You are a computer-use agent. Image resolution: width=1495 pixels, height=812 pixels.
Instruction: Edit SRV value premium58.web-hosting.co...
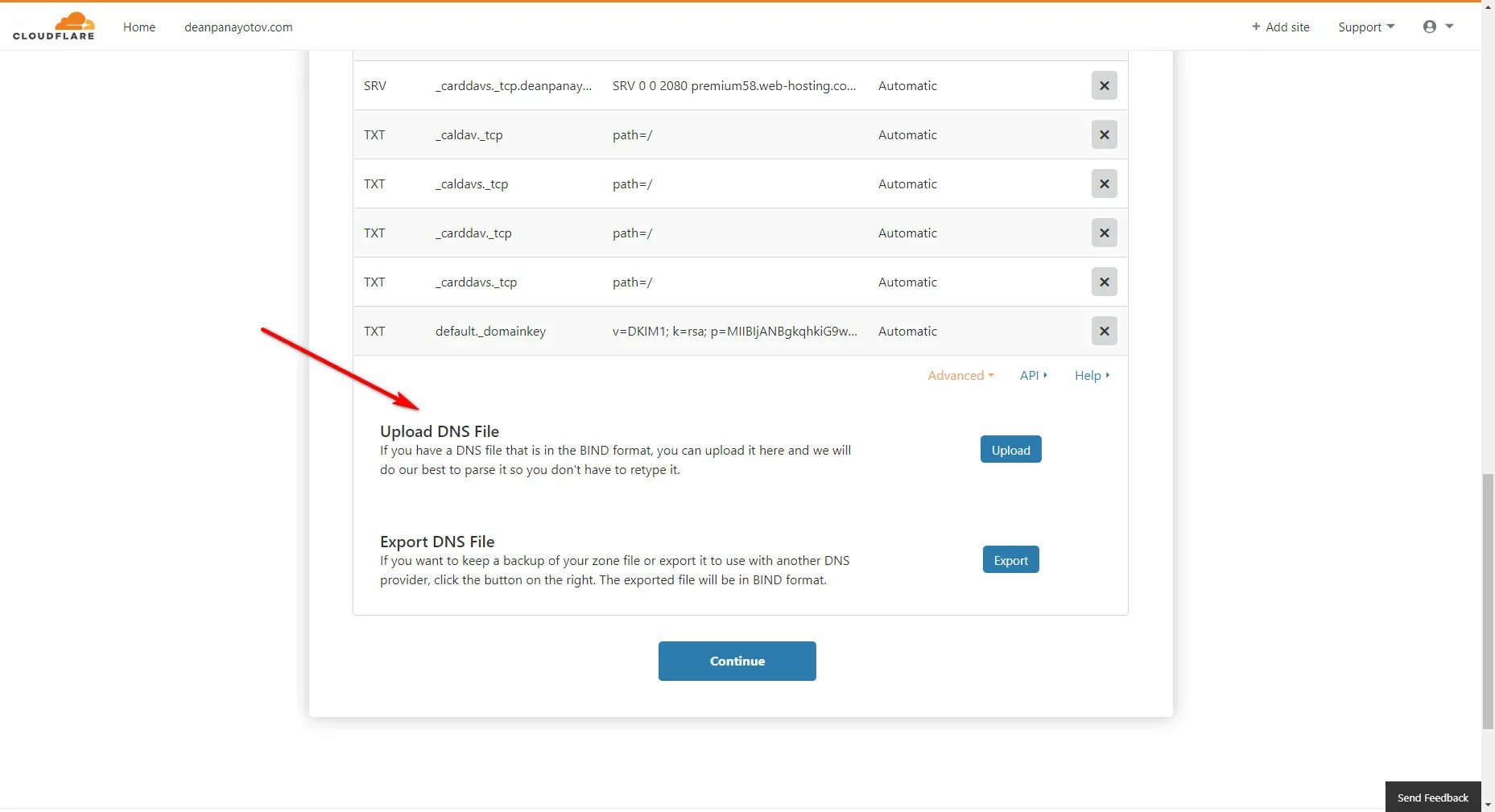point(734,85)
